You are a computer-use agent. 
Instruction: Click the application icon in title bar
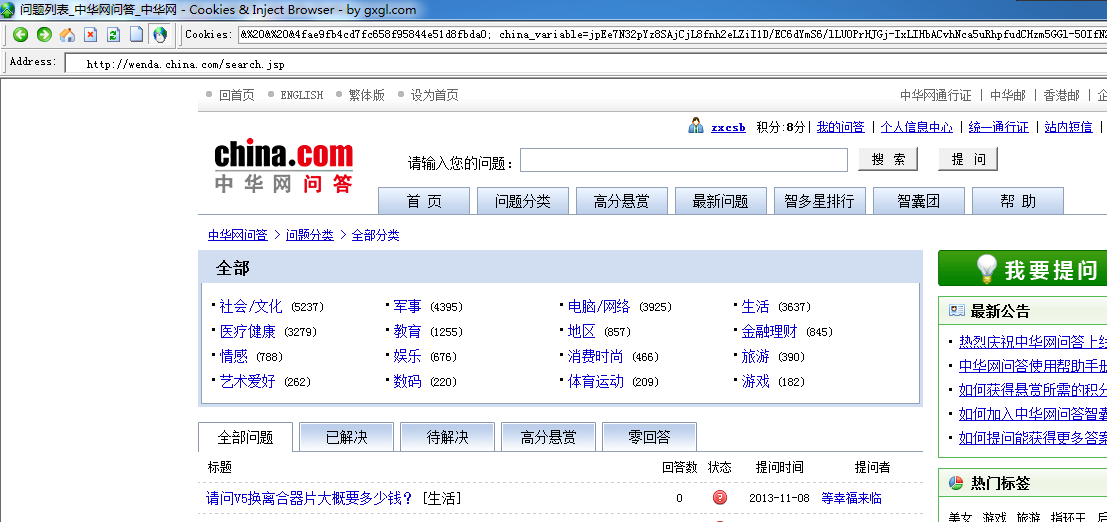7,10
